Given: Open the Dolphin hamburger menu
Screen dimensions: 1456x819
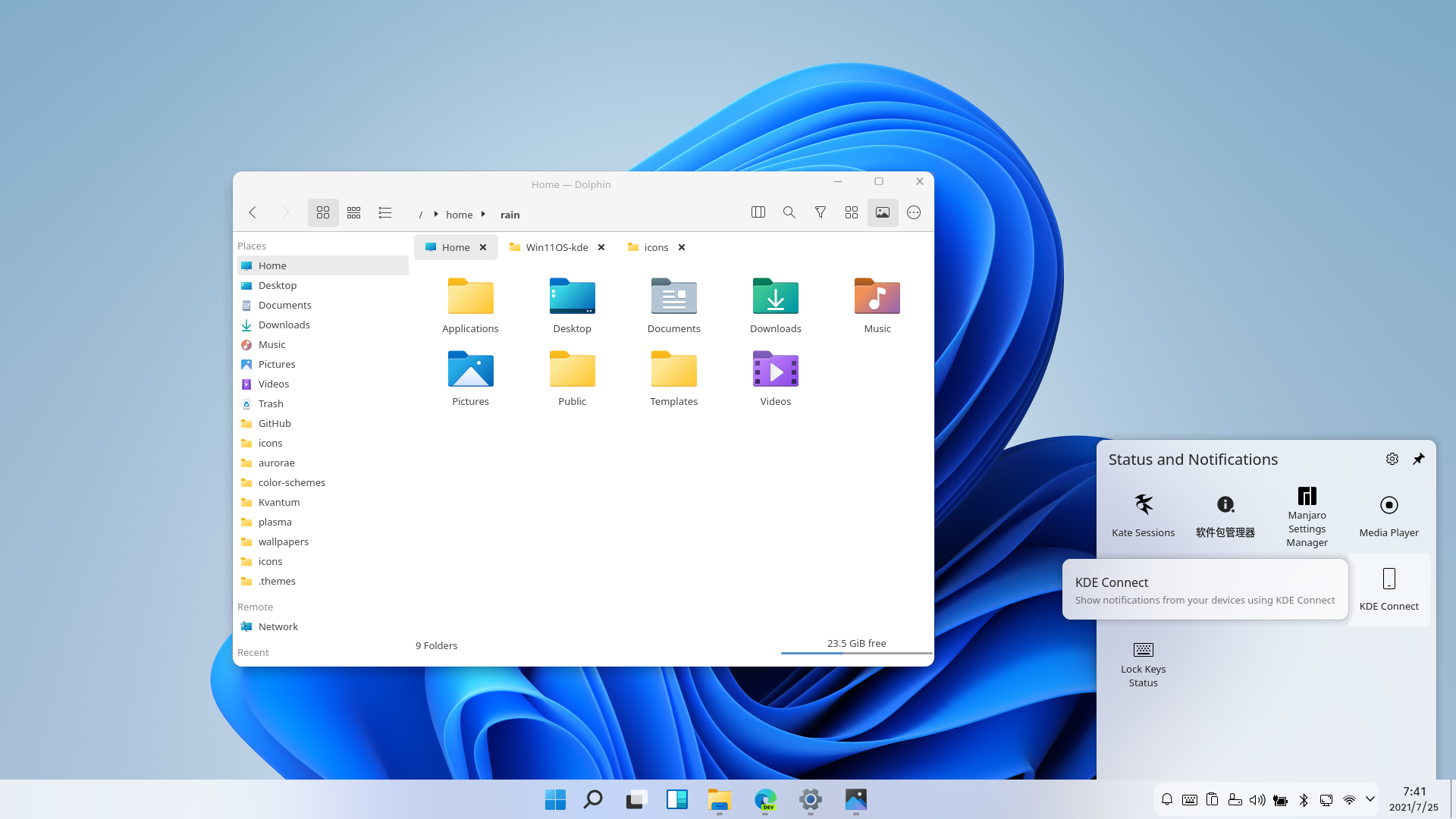Looking at the screenshot, I should pos(913,212).
